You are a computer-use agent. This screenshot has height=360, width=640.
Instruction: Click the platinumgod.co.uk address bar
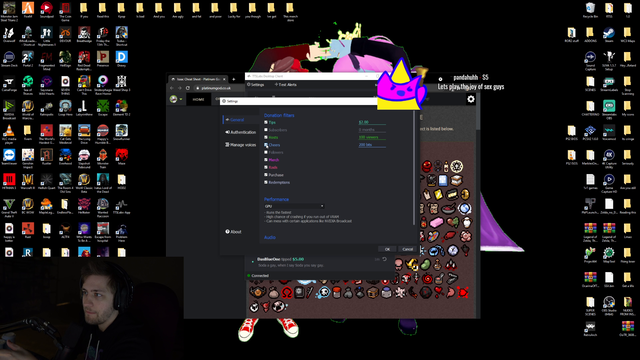point(216,88)
